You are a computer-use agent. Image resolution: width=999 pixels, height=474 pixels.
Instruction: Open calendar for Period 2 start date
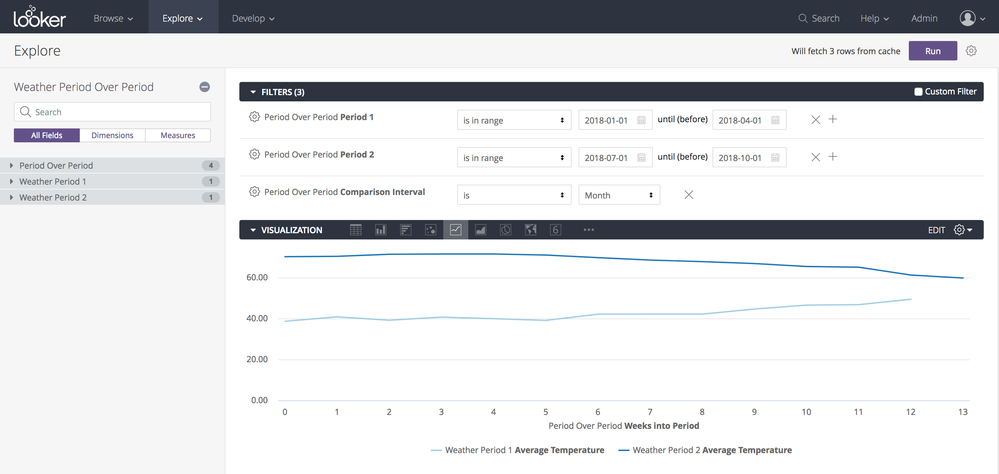(x=642, y=157)
